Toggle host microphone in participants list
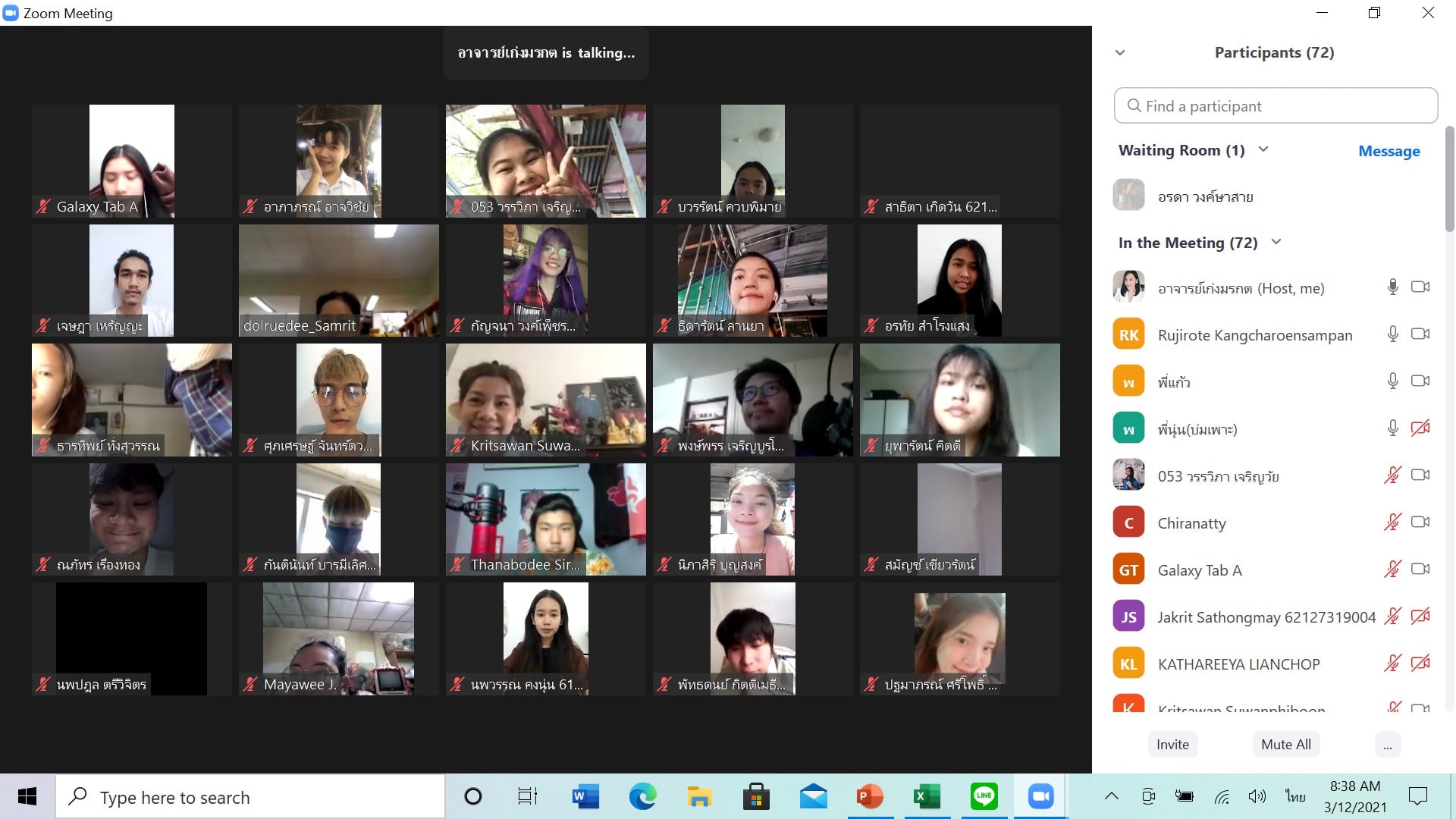Image resolution: width=1456 pixels, height=819 pixels. click(1392, 287)
